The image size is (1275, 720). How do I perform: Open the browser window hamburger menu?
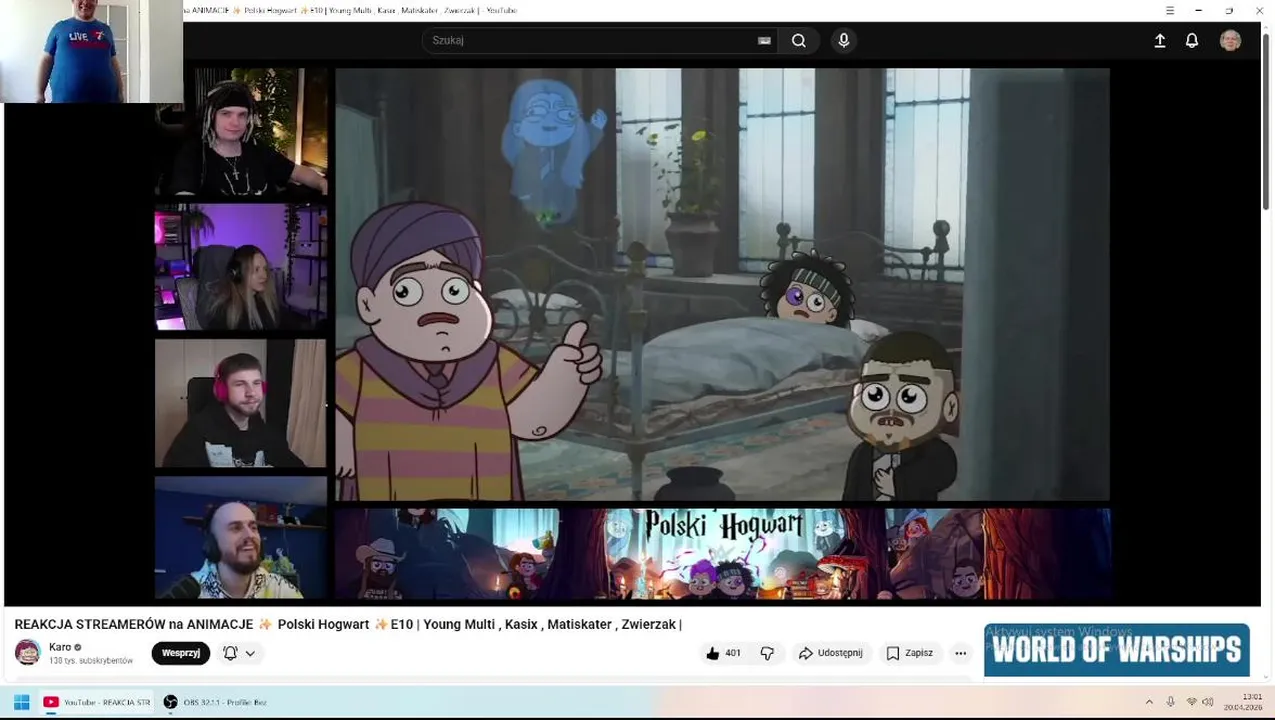point(1170,10)
